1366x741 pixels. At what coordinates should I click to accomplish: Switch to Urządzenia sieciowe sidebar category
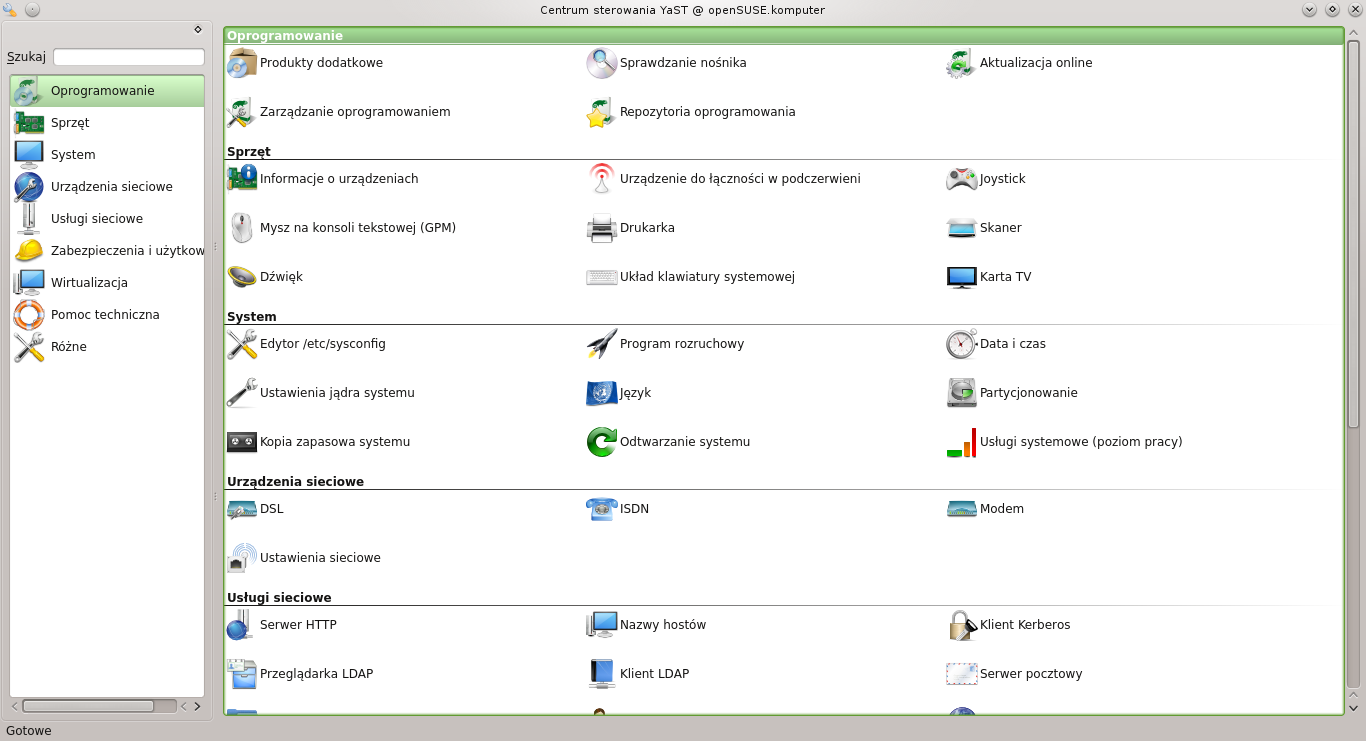tap(111, 187)
